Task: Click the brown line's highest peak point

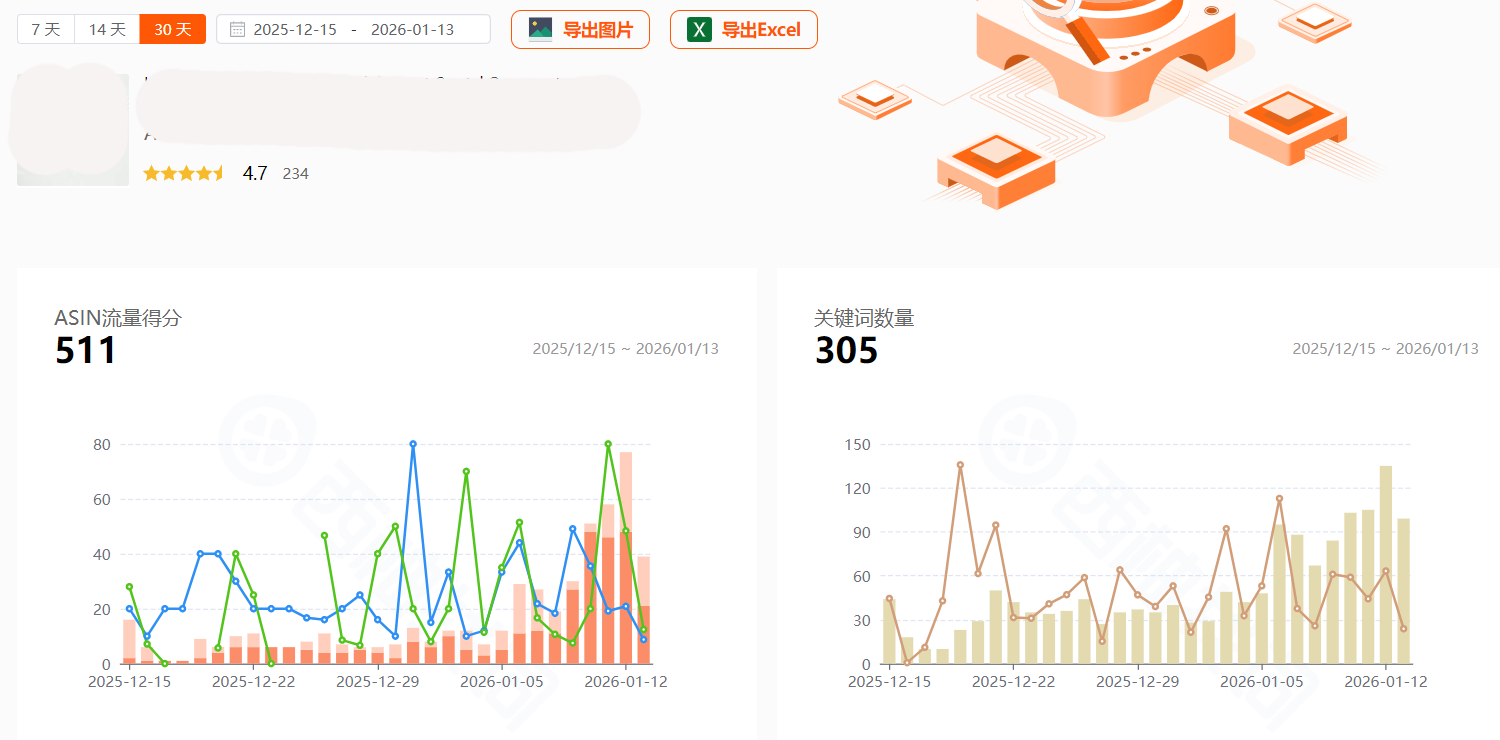Action: (x=960, y=465)
